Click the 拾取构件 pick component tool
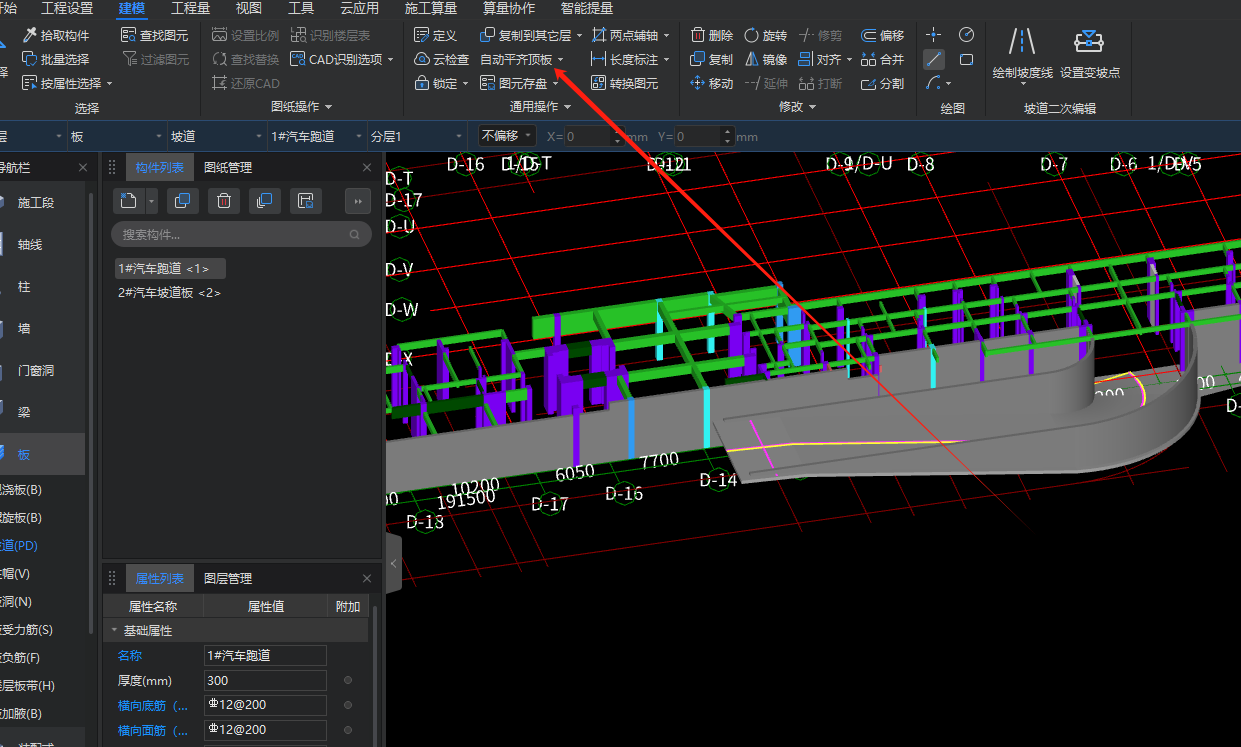1241x747 pixels. click(x=55, y=35)
